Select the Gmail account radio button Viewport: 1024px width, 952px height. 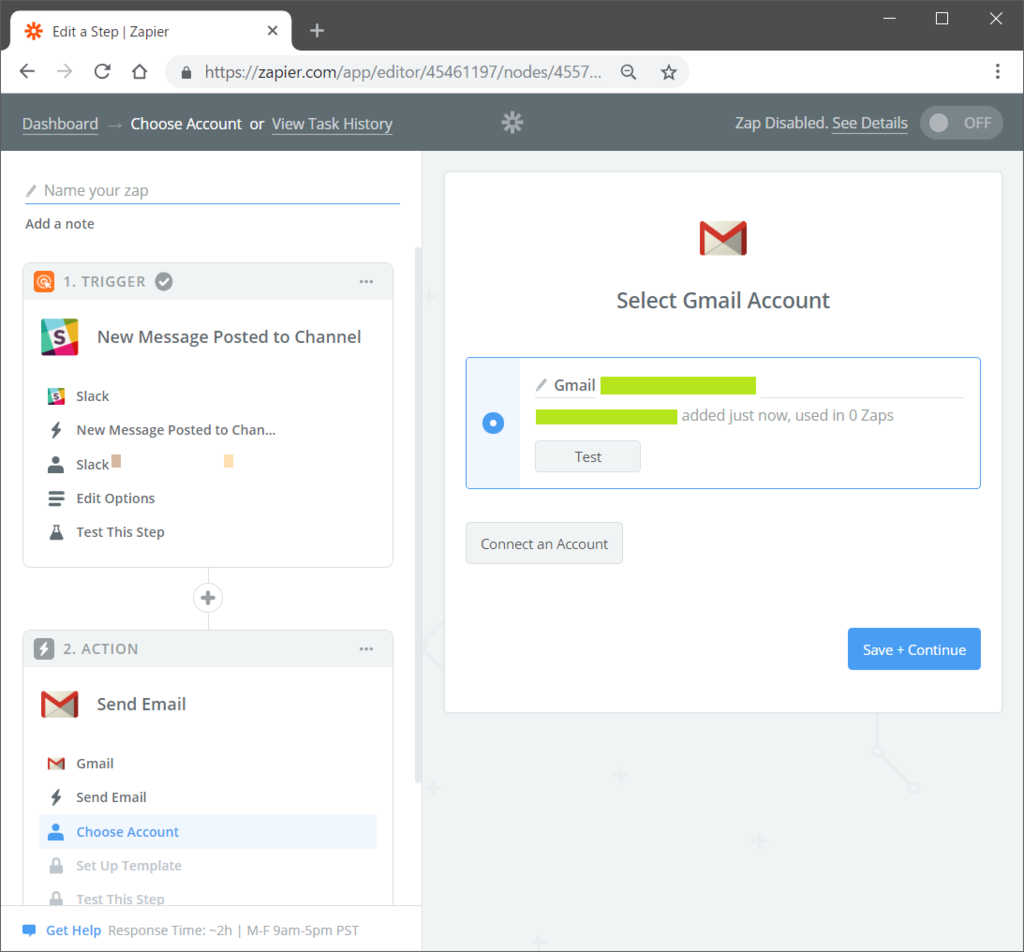coord(493,423)
